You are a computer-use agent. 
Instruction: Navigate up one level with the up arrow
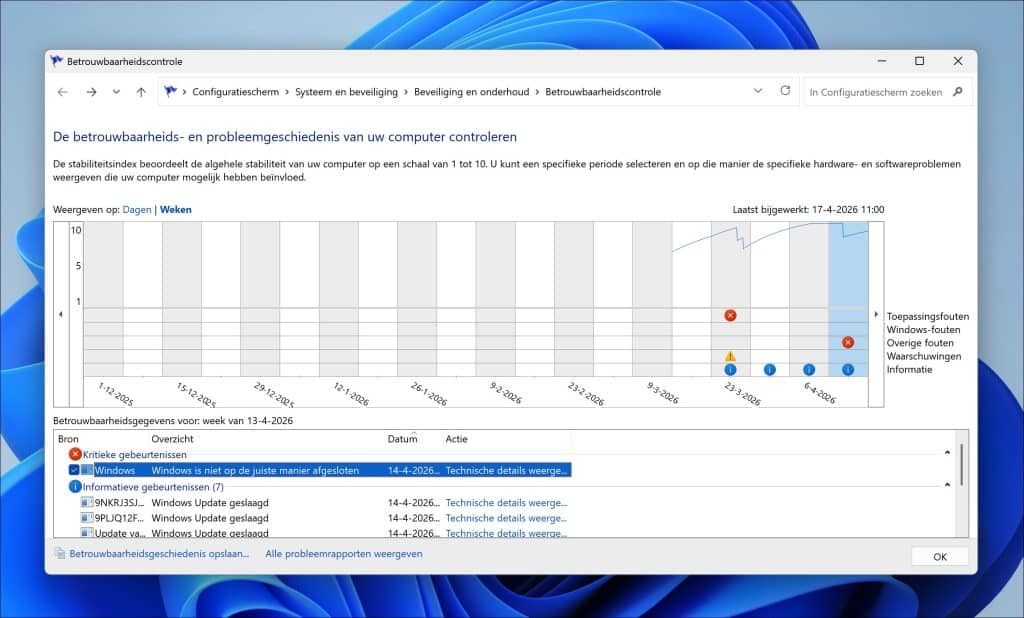141,92
